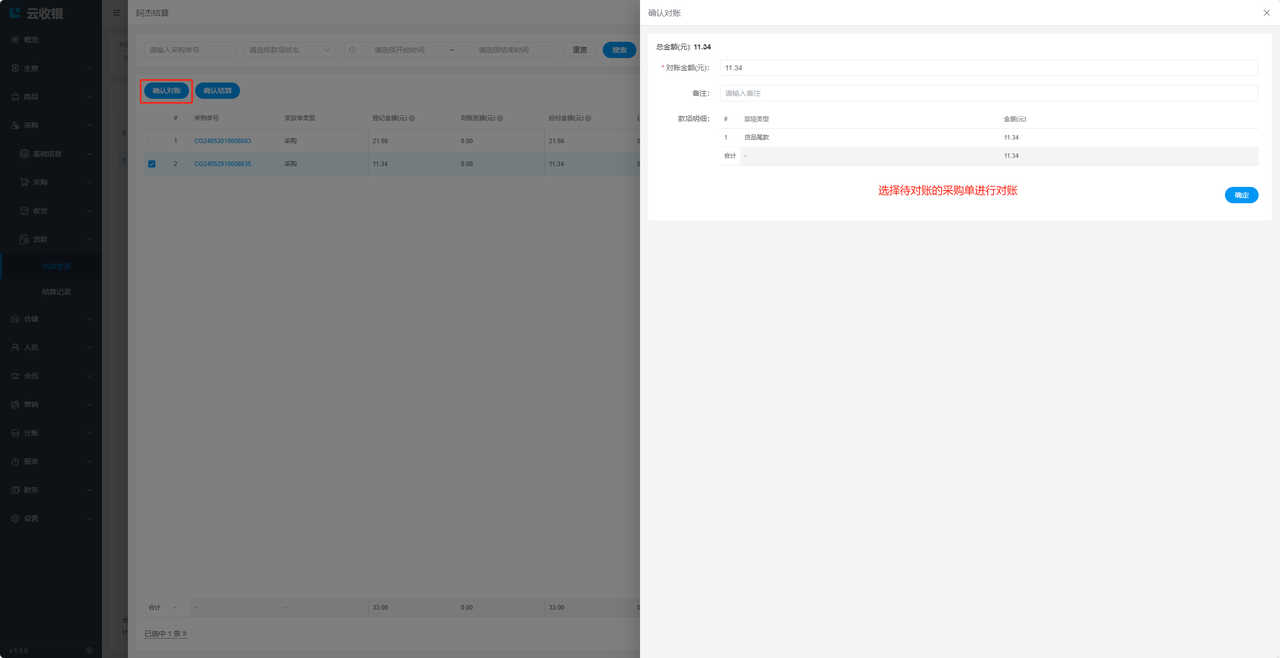The height and width of the screenshot is (658, 1280).
Task: Check the checkbox for row 1
Action: coord(152,141)
